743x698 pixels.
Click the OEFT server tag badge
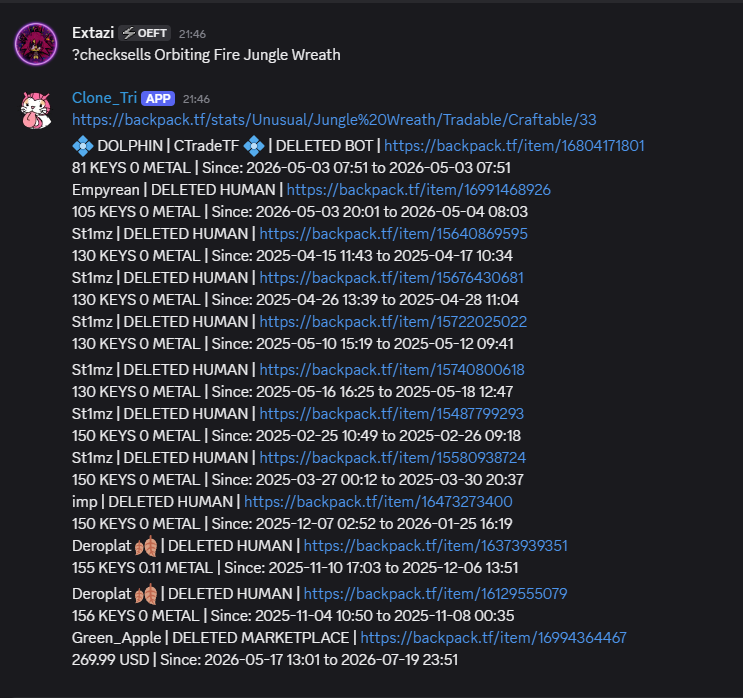click(x=145, y=33)
